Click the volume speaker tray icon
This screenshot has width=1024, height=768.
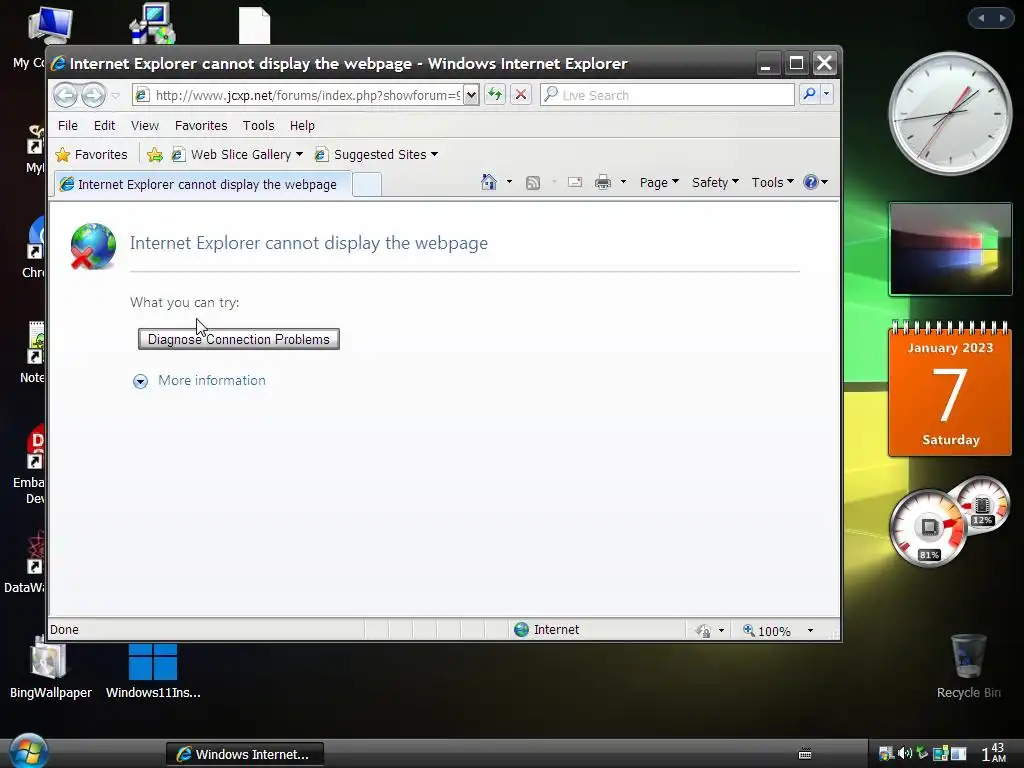click(904, 753)
